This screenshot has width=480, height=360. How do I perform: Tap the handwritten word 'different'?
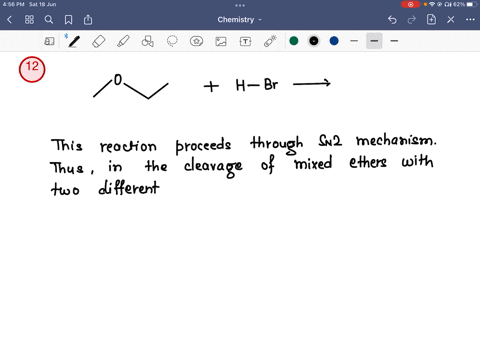129,188
